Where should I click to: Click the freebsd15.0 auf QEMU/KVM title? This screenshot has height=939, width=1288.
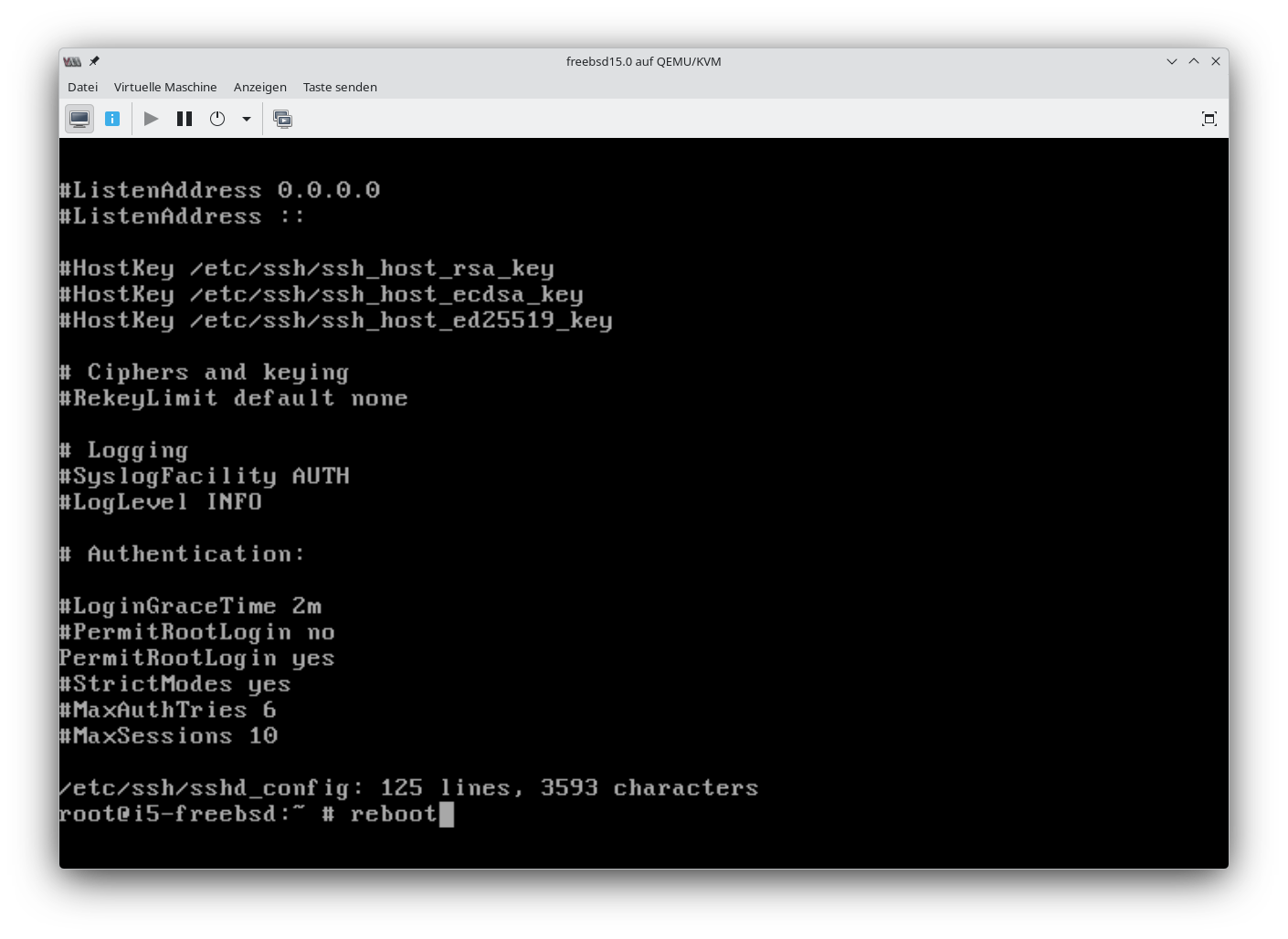click(x=643, y=61)
